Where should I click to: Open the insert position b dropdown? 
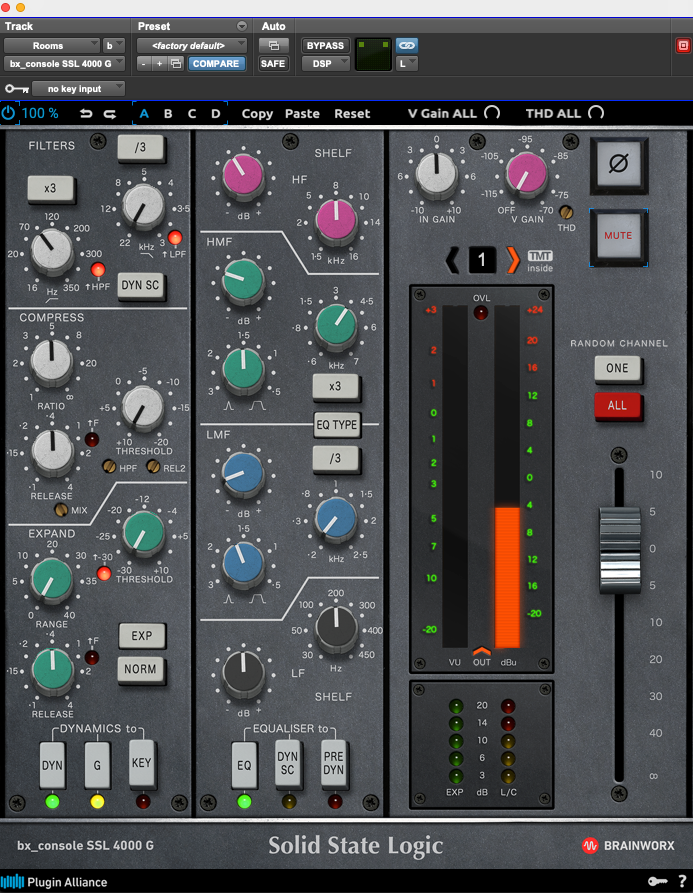coord(113,46)
